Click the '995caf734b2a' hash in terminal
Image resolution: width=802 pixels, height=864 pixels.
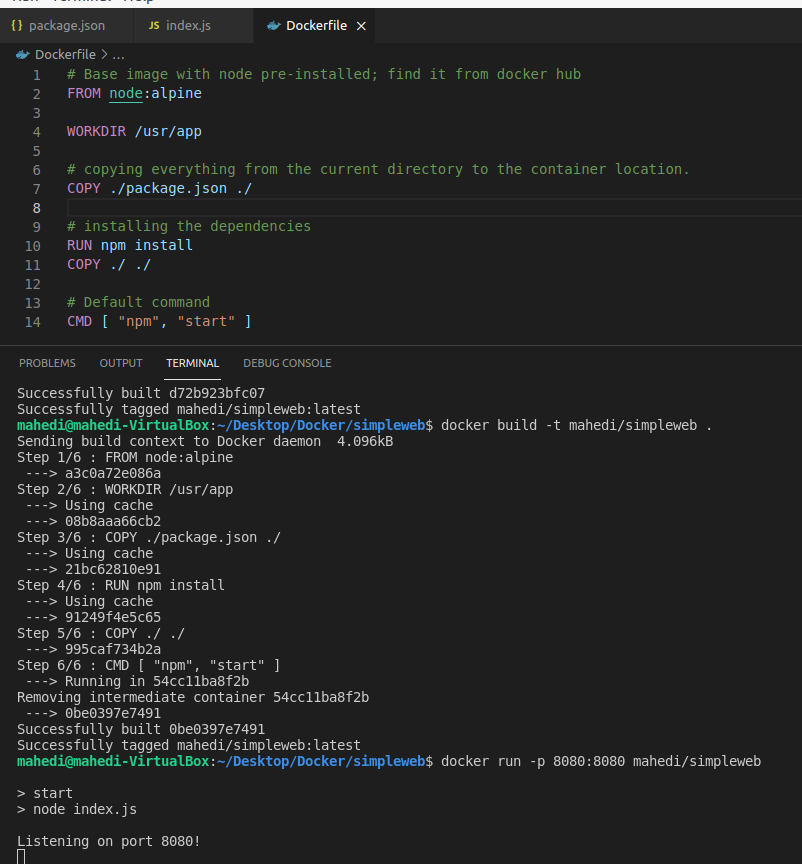pos(112,649)
